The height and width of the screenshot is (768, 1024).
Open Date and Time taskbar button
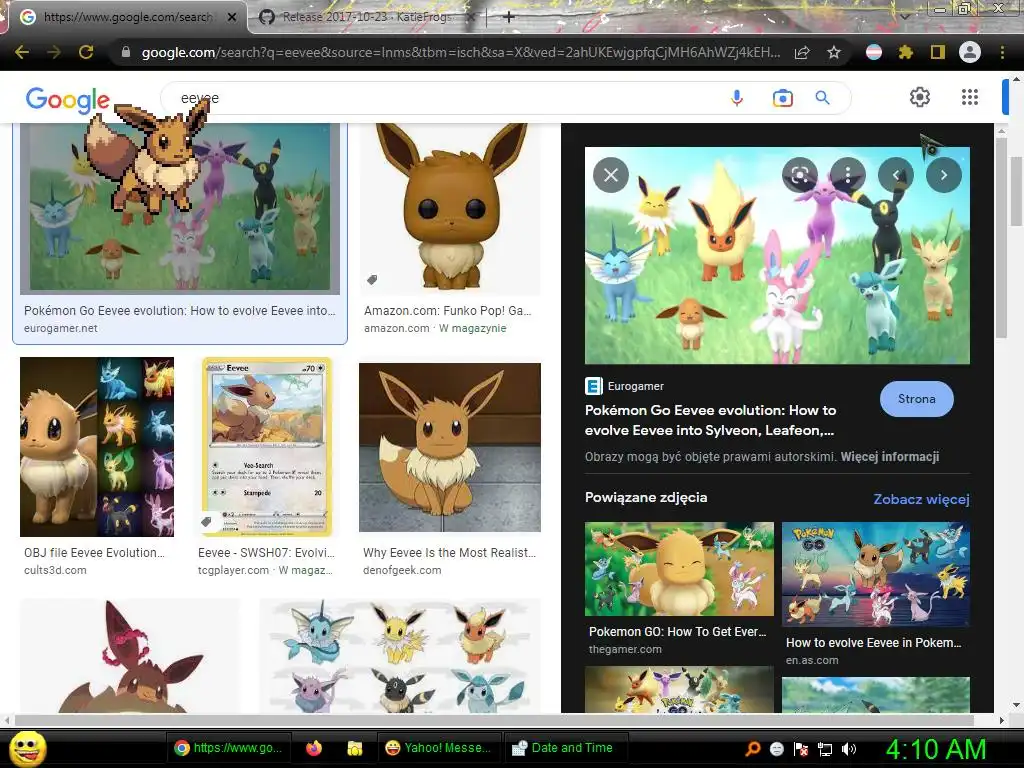point(566,748)
